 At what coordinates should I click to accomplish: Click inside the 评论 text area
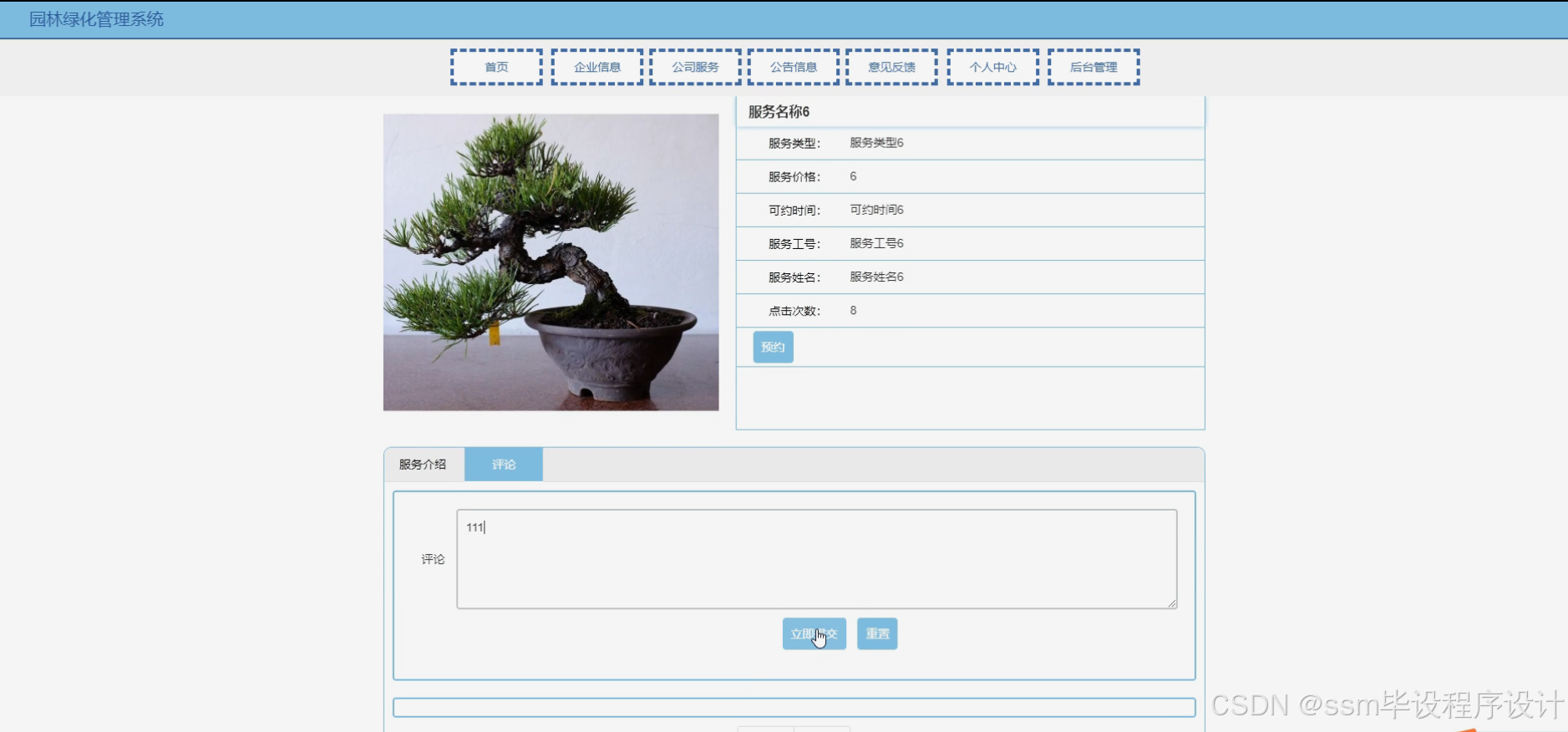[817, 559]
